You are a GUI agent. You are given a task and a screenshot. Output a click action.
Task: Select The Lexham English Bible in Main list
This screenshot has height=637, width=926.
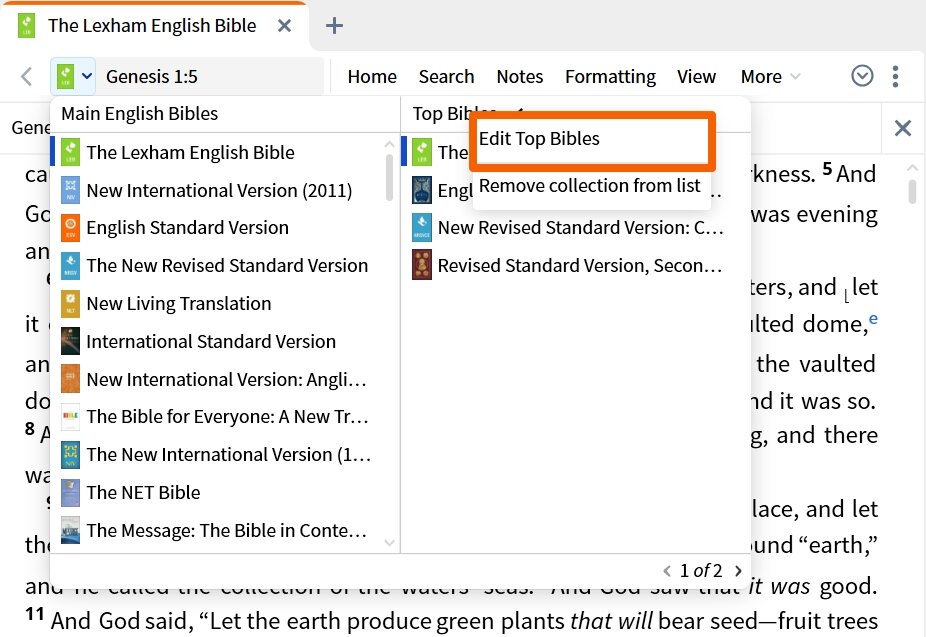coord(190,152)
